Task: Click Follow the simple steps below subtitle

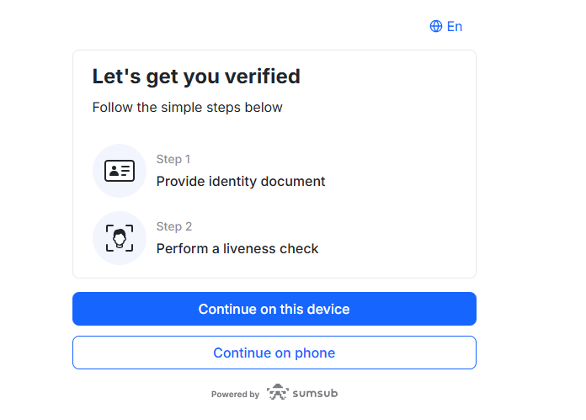Action: 187,107
